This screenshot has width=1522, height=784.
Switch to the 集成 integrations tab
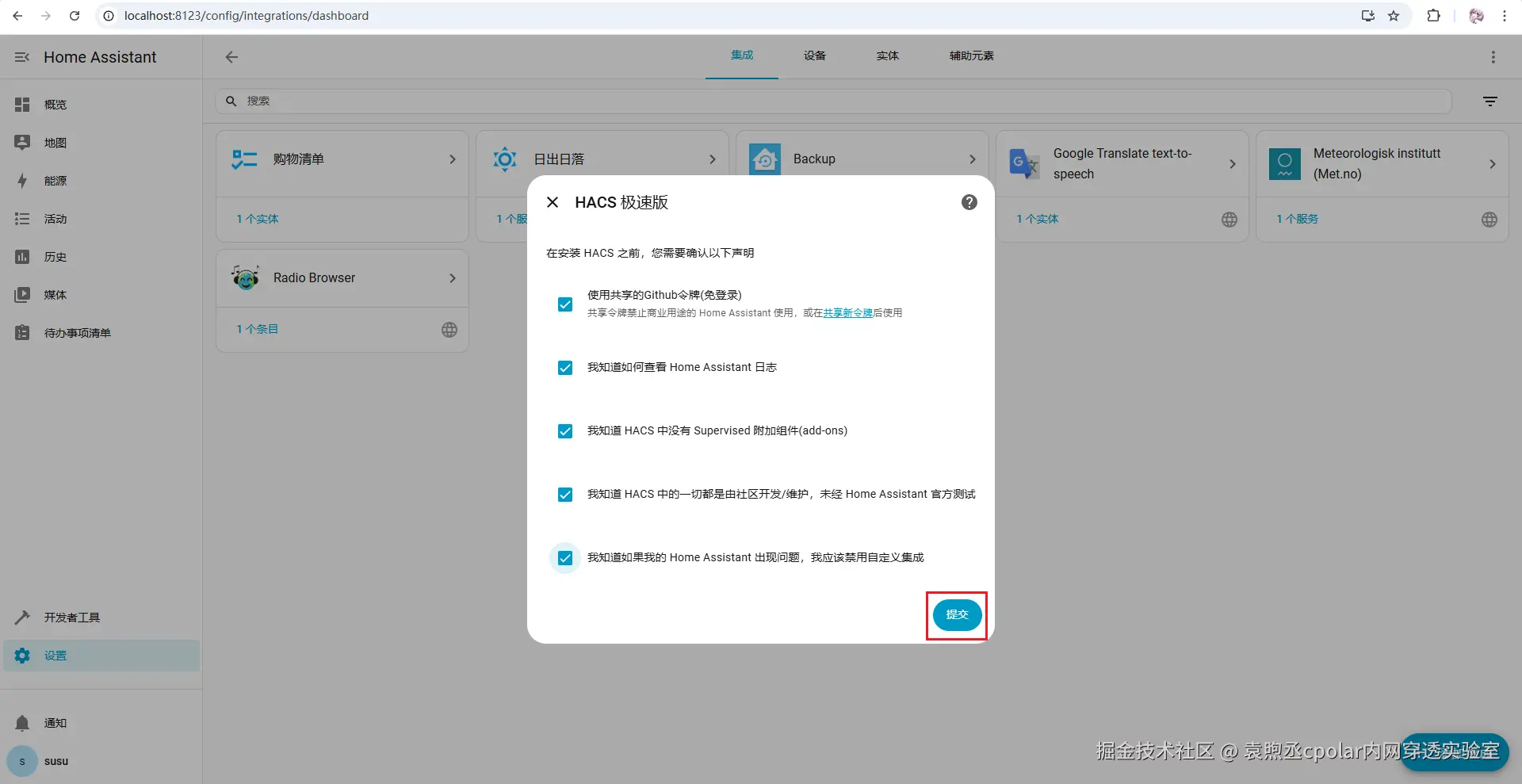tap(742, 55)
